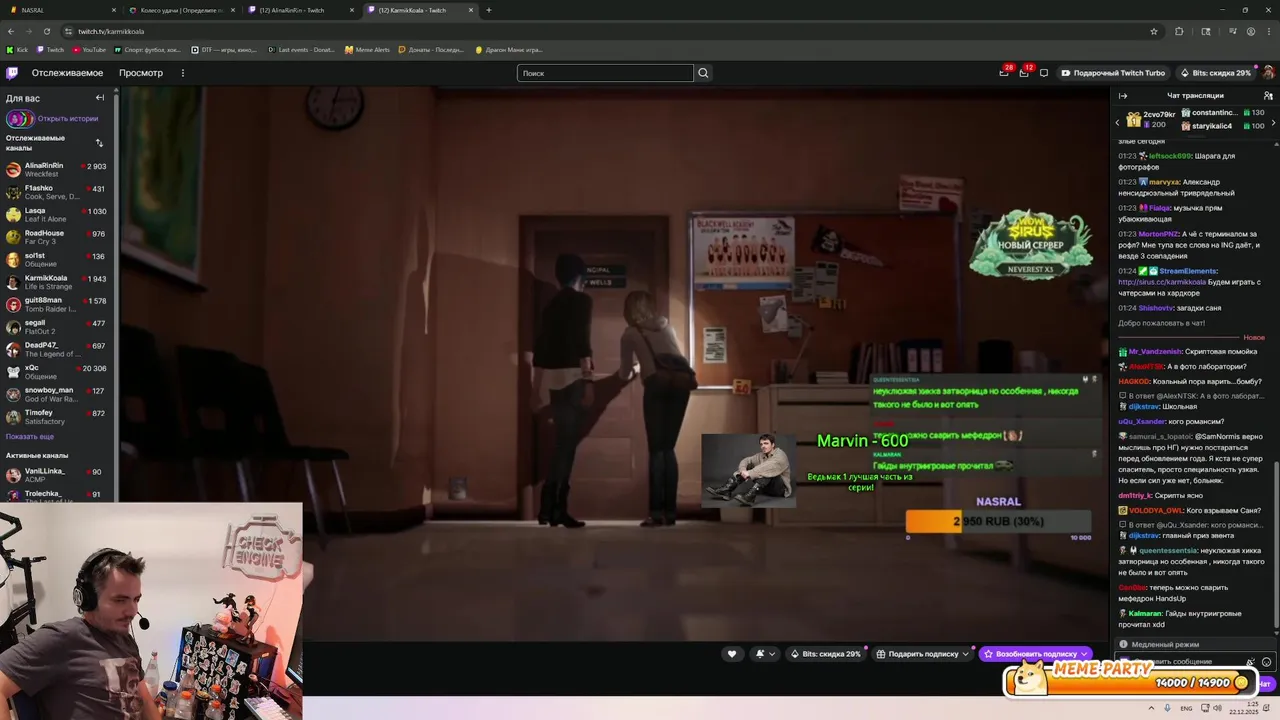The image size is (1280, 720).
Task: Open the chat community users icon
Action: point(1268,96)
